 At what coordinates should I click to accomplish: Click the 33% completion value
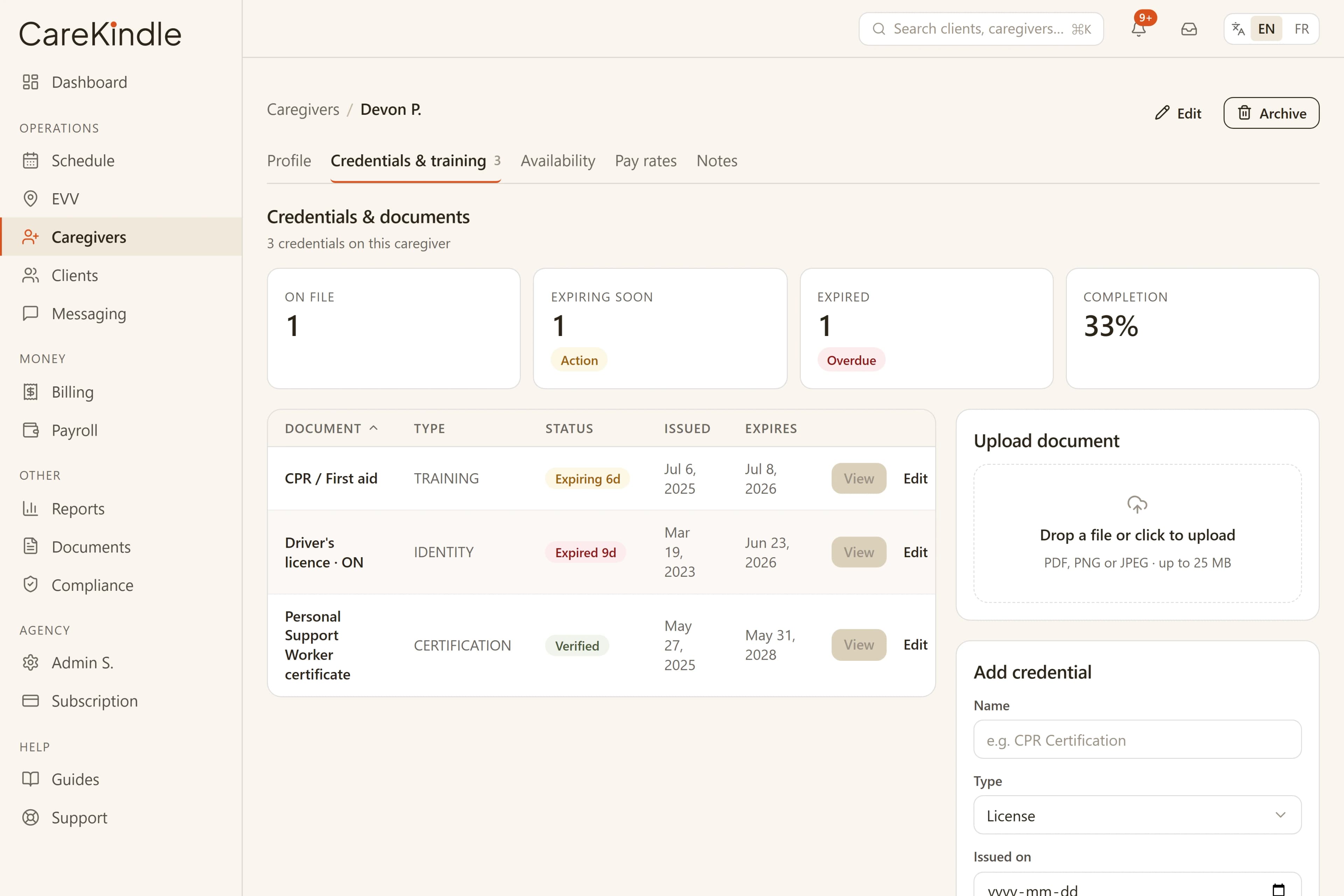tap(1111, 326)
